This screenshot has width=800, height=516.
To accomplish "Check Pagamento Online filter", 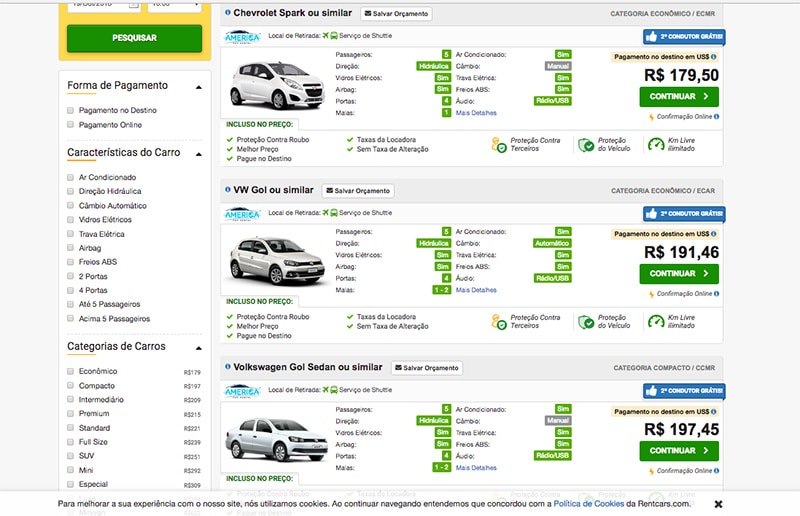I will point(70,124).
